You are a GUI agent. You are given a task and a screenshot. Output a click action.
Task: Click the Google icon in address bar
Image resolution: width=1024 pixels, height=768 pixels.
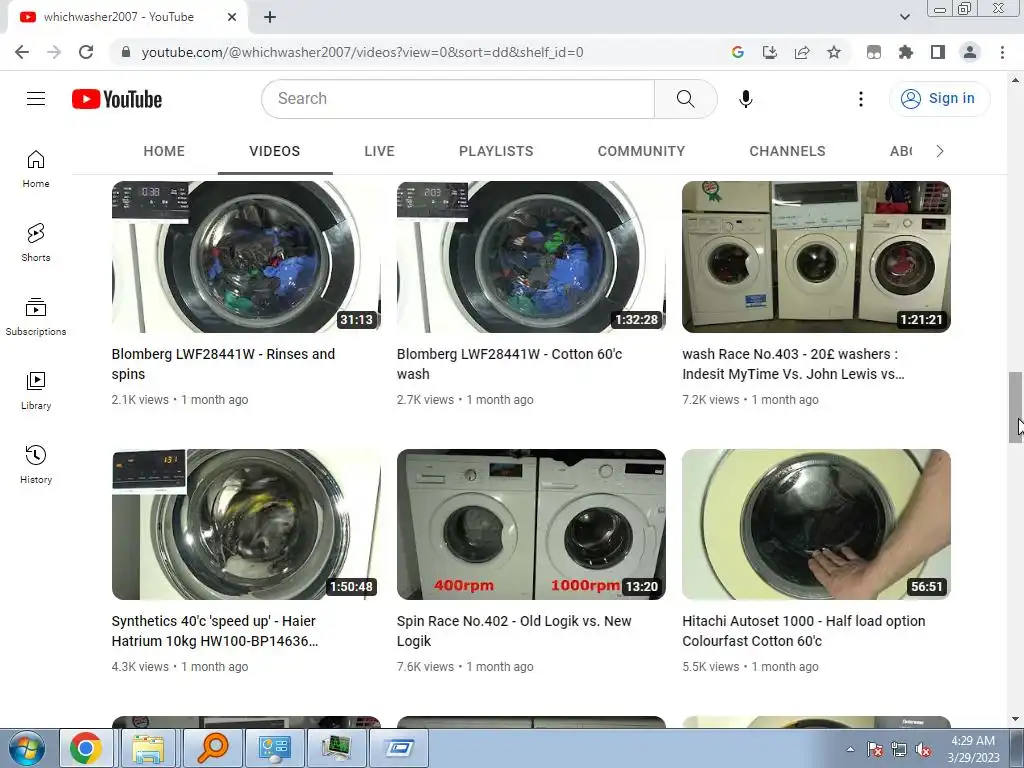point(738,52)
